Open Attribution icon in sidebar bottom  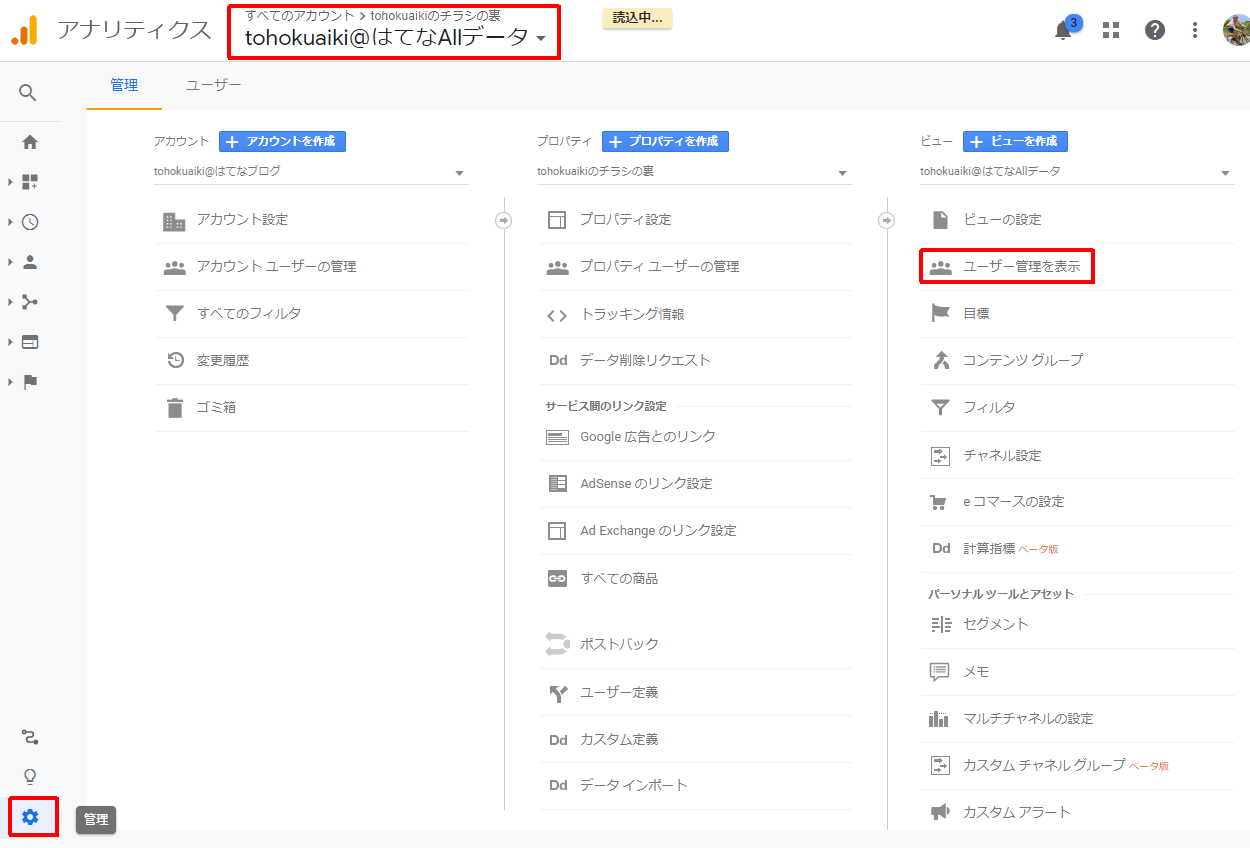(x=30, y=737)
